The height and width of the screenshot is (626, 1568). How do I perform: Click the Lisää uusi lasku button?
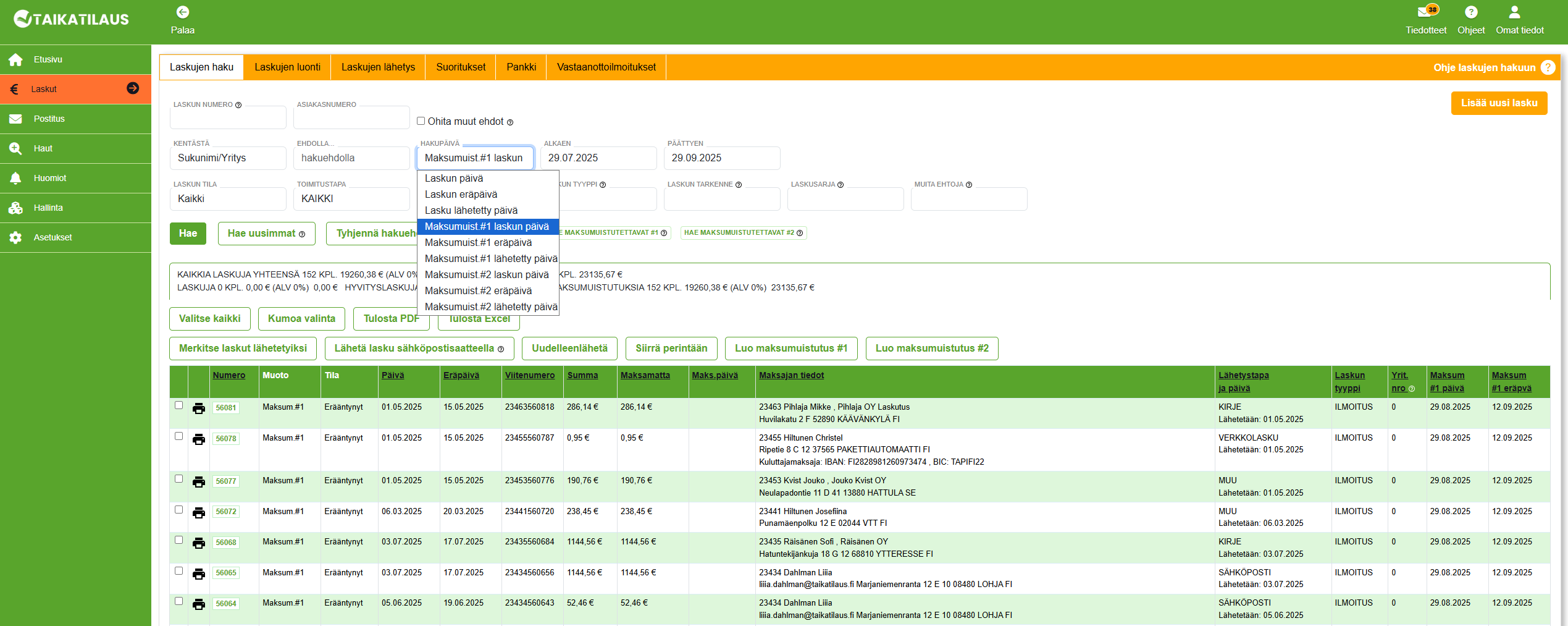1498,103
